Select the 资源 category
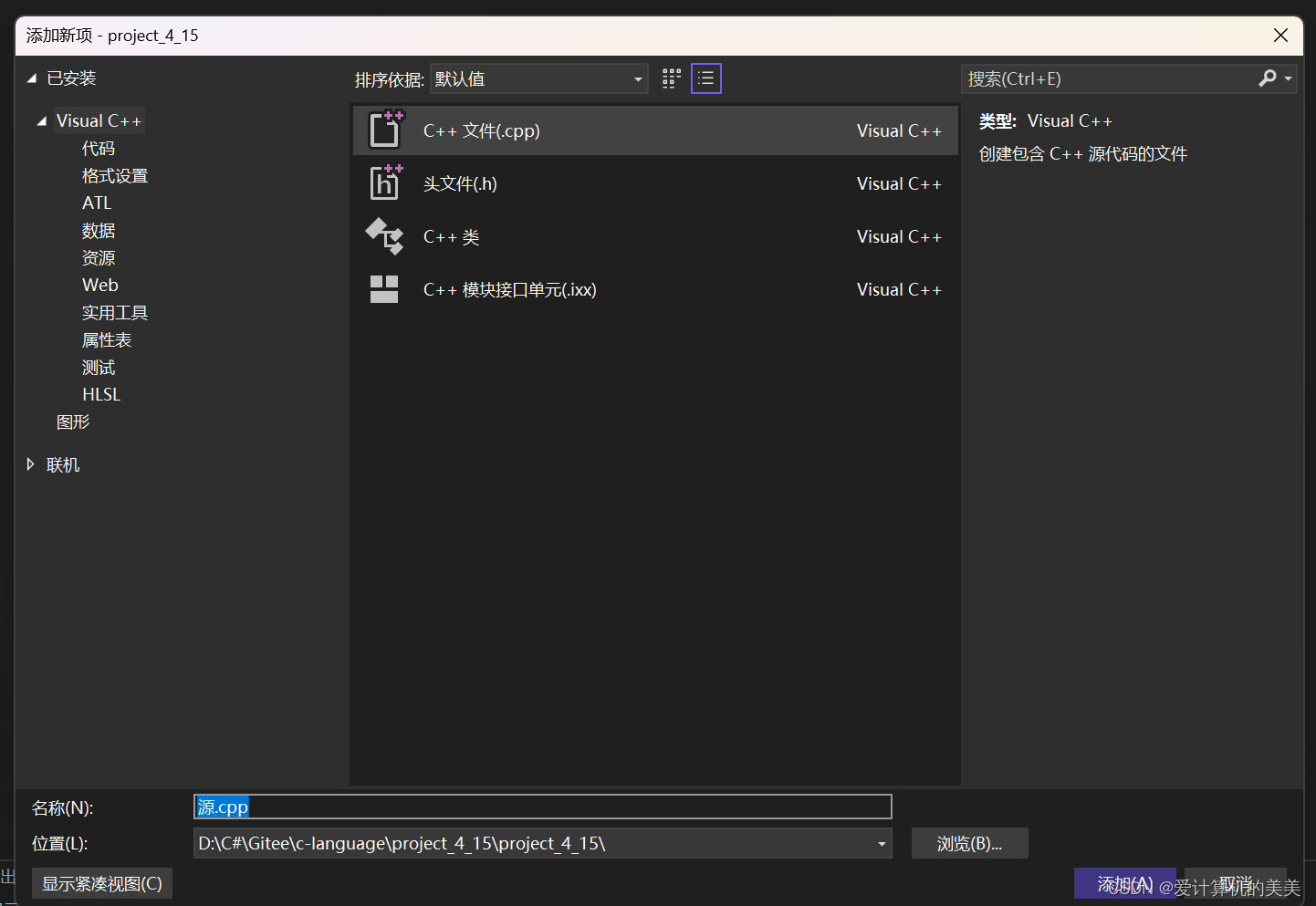The height and width of the screenshot is (906, 1316). click(99, 257)
